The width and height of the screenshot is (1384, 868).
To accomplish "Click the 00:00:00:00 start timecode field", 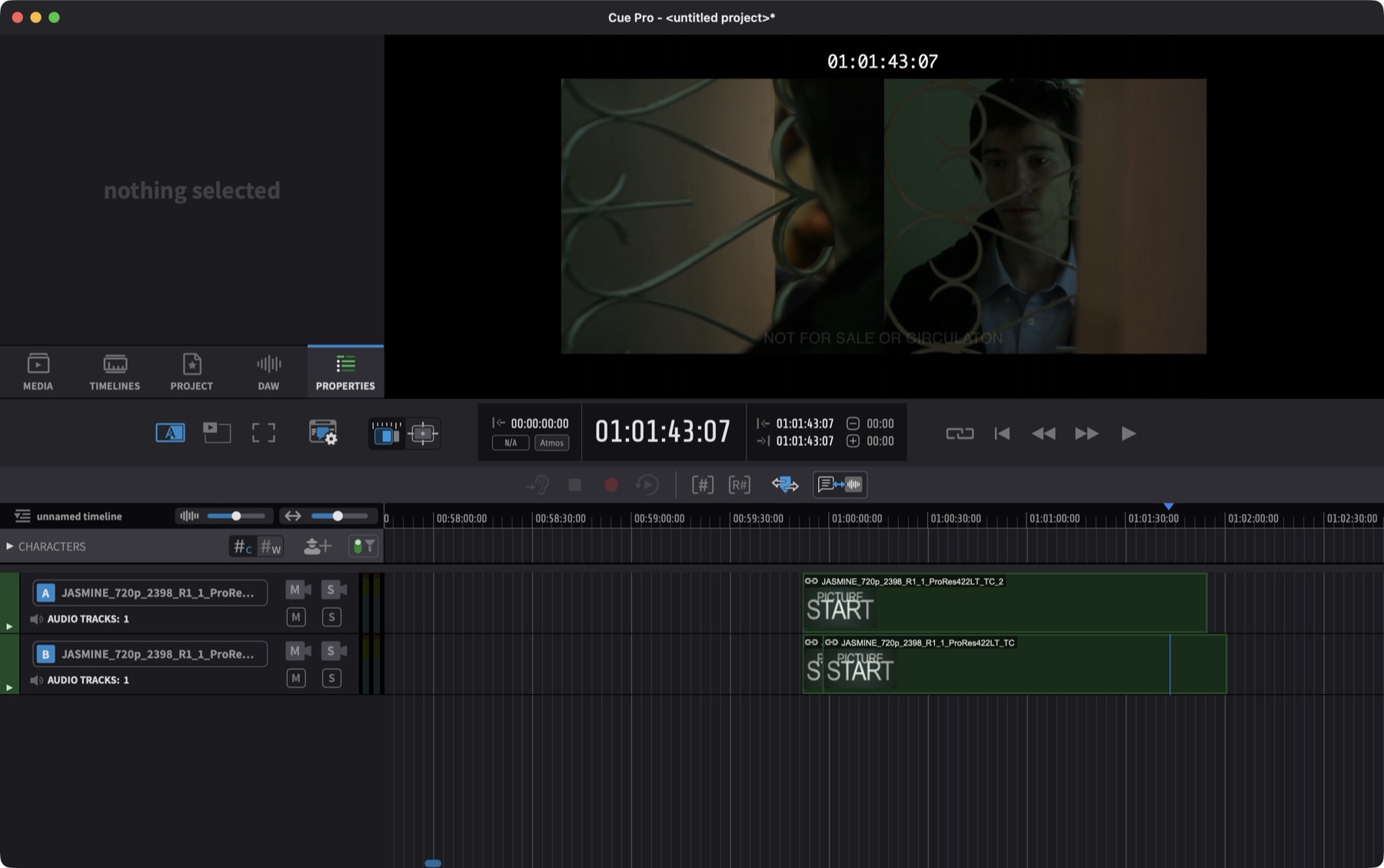I will (540, 424).
